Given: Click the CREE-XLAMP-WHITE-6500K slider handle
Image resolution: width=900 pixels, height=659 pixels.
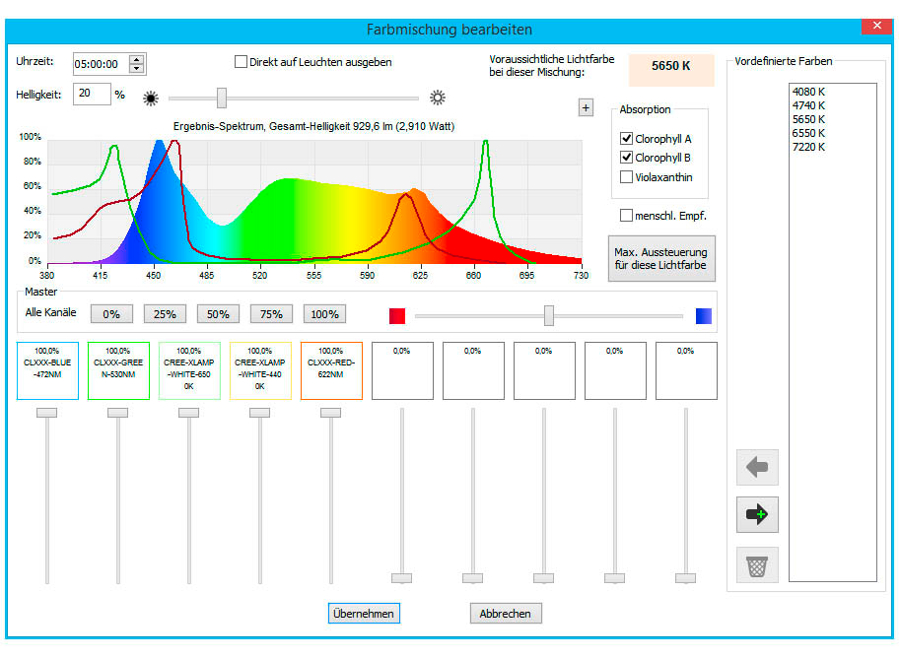Looking at the screenshot, I should [189, 413].
